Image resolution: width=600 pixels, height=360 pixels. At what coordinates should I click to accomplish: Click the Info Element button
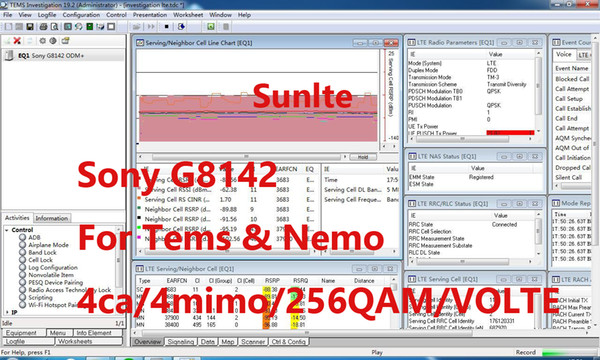[x=94, y=333]
